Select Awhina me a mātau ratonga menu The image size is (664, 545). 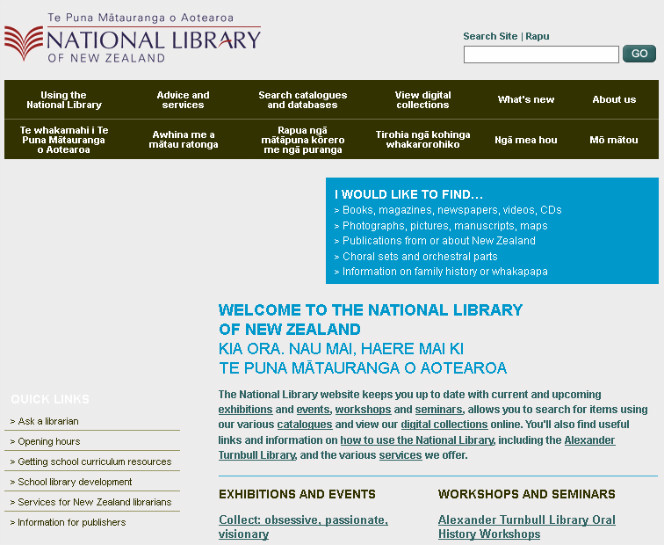point(183,140)
